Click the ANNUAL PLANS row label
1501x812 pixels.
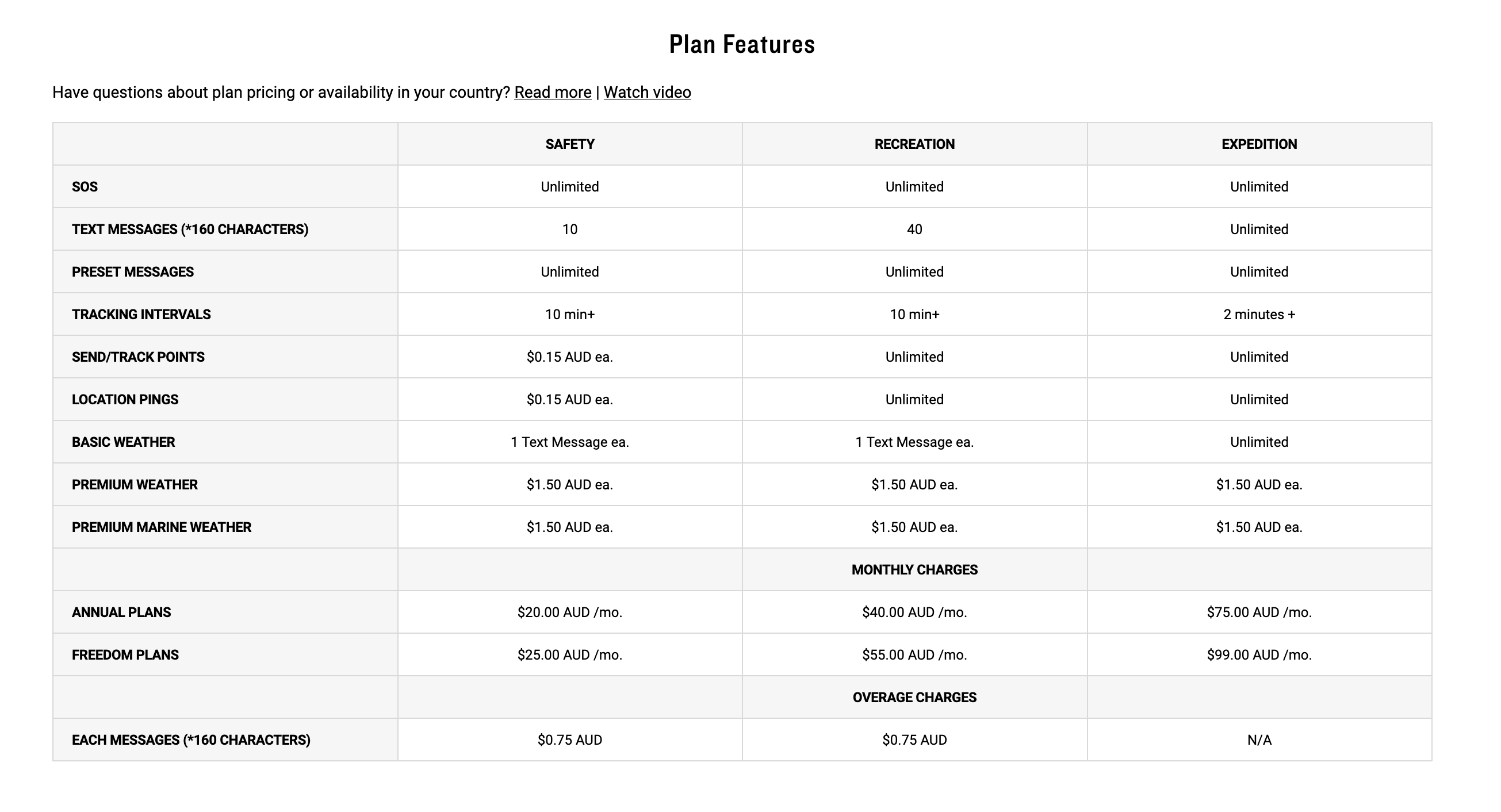click(121, 612)
